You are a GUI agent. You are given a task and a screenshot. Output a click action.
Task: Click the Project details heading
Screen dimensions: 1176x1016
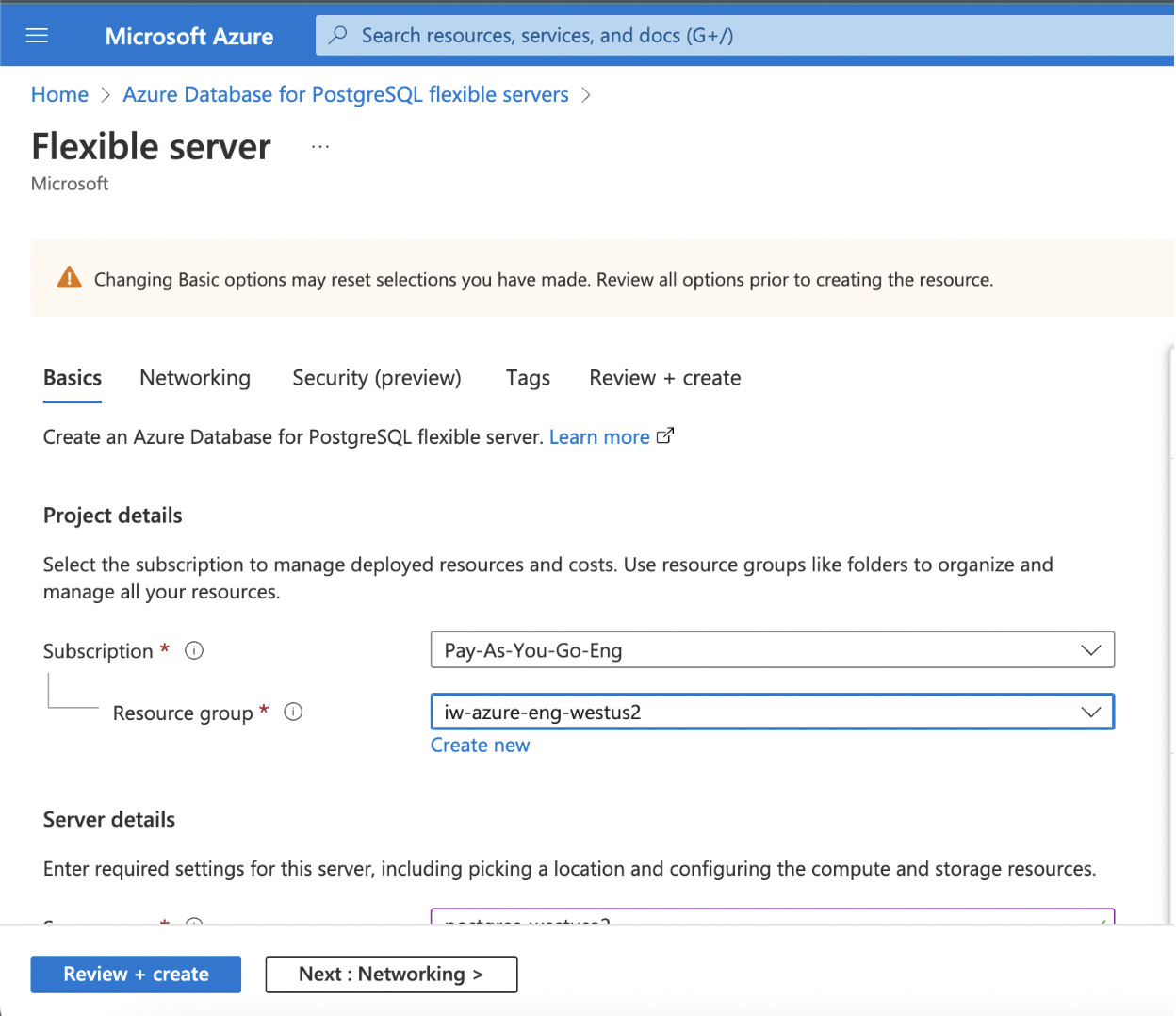click(113, 516)
